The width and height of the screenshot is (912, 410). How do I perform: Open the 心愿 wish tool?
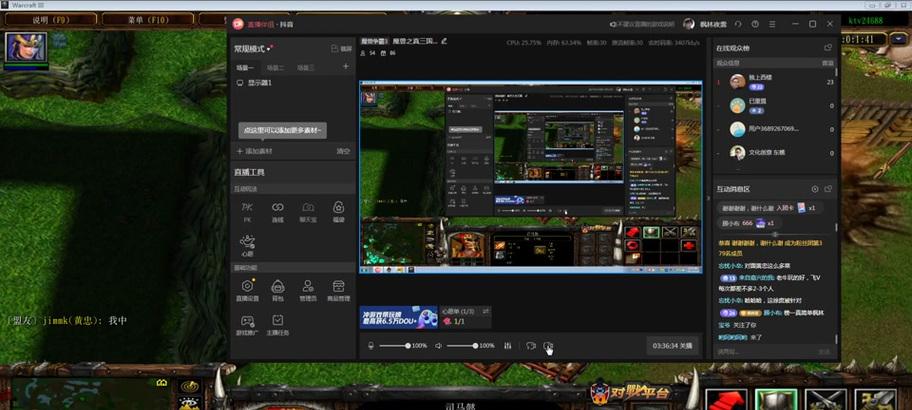tap(247, 245)
